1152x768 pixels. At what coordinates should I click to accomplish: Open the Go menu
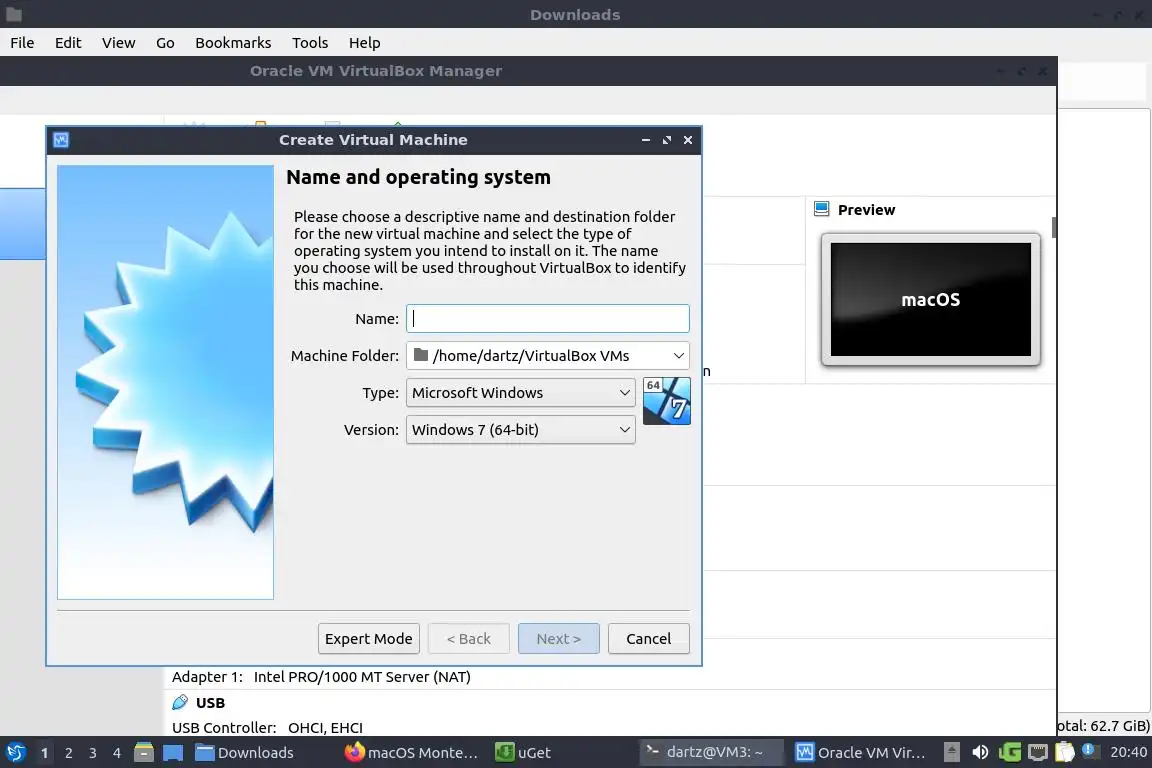tap(165, 43)
